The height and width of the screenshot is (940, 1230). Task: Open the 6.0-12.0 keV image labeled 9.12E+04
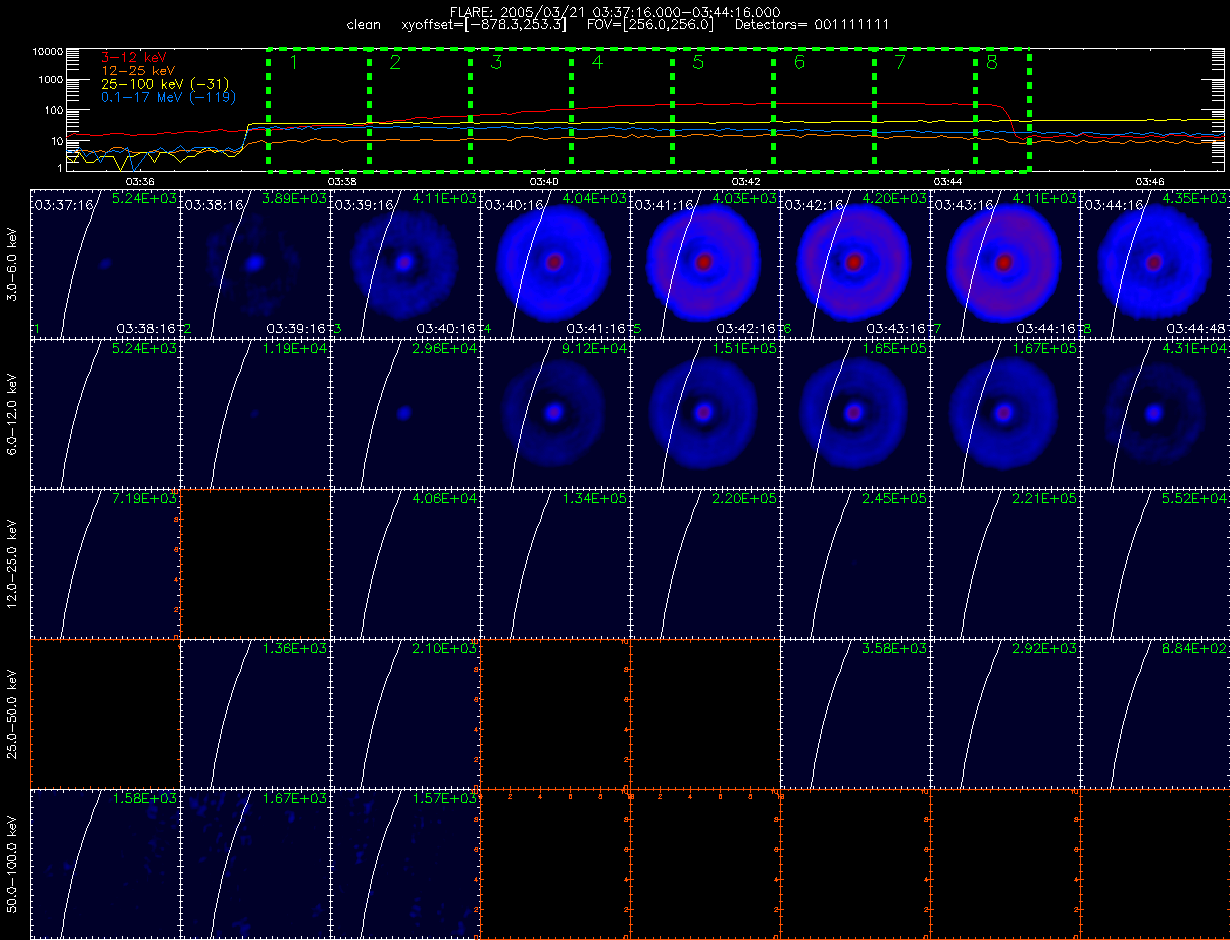(x=555, y=413)
